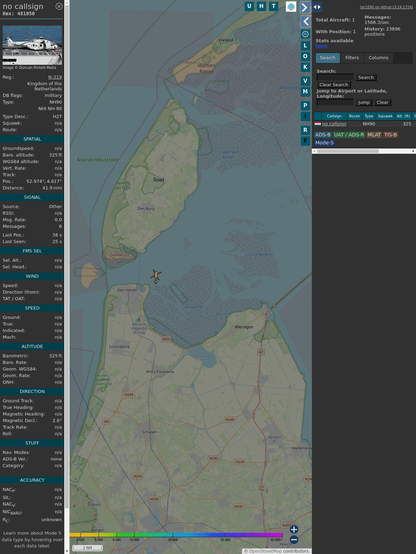
Task: Click the K map toolbar button
Action: pyautogui.click(x=305, y=67)
